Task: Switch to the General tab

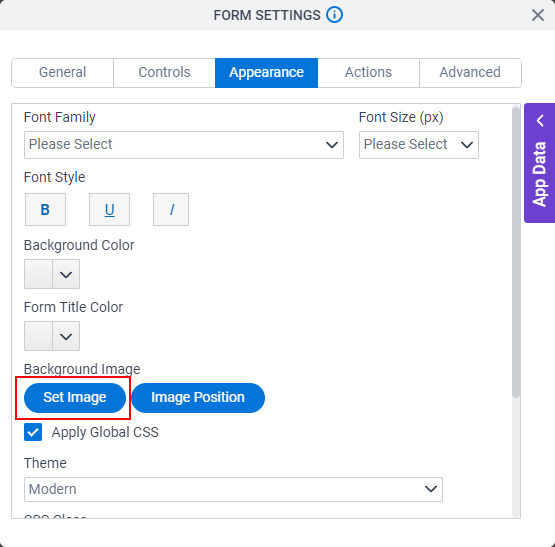Action: (63, 73)
